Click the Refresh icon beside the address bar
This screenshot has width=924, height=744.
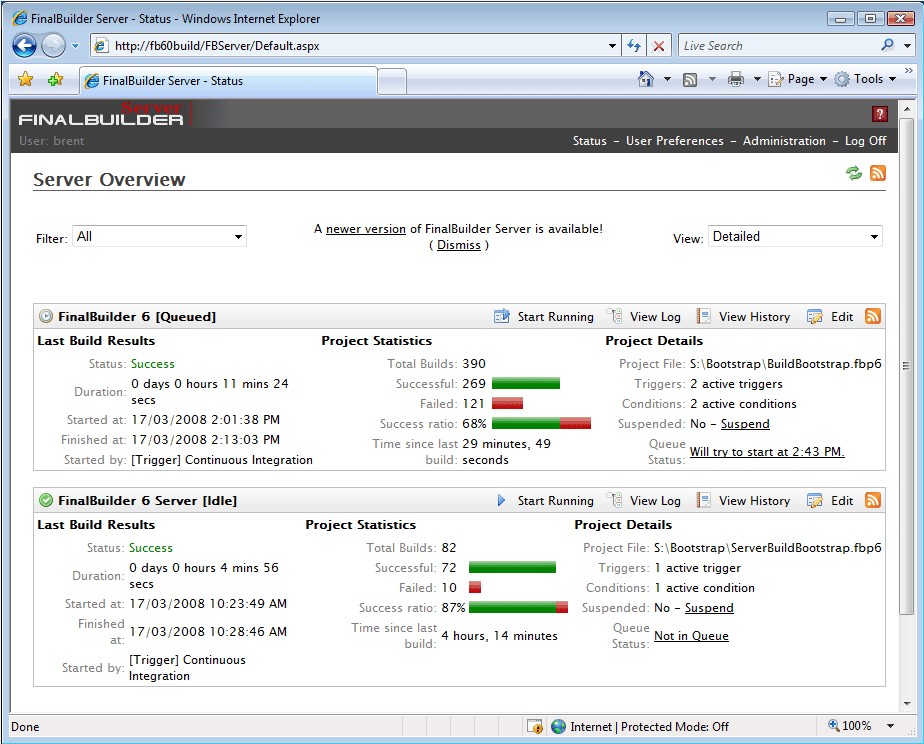click(634, 46)
